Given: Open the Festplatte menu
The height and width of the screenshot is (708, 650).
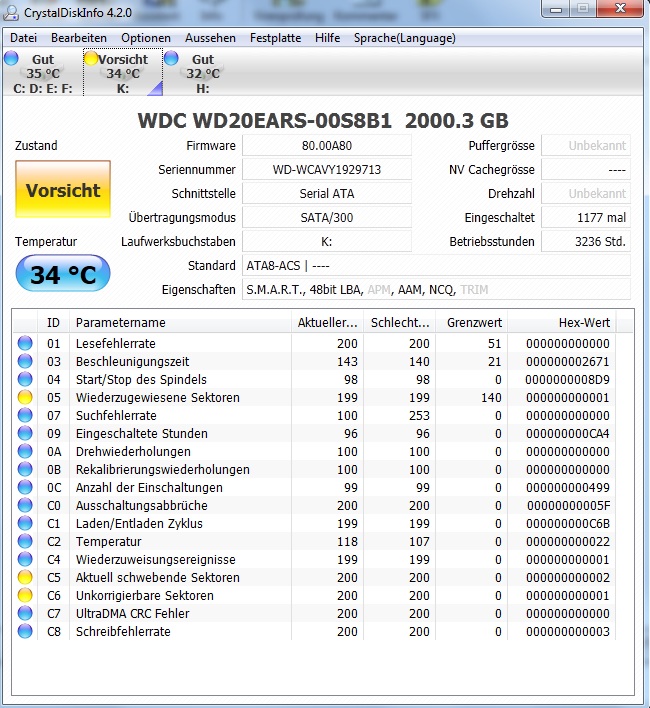Looking at the screenshot, I should pyautogui.click(x=275, y=38).
